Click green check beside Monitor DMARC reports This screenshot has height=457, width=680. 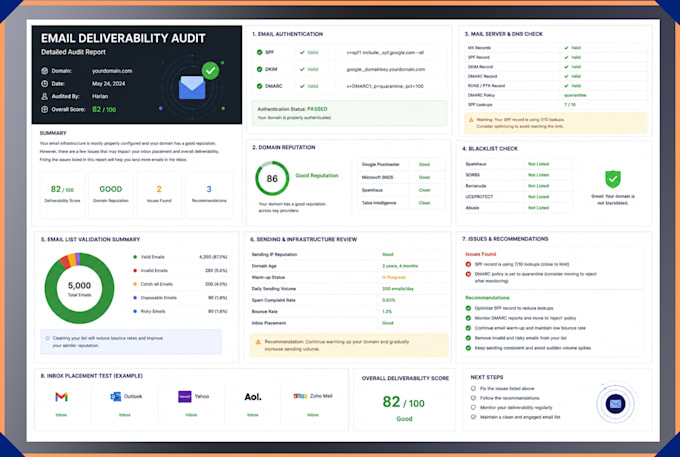[x=468, y=318]
